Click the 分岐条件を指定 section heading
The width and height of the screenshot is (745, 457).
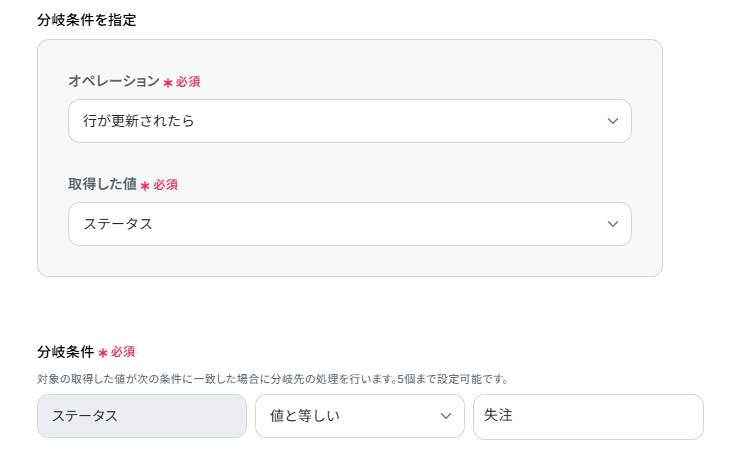tap(87, 19)
